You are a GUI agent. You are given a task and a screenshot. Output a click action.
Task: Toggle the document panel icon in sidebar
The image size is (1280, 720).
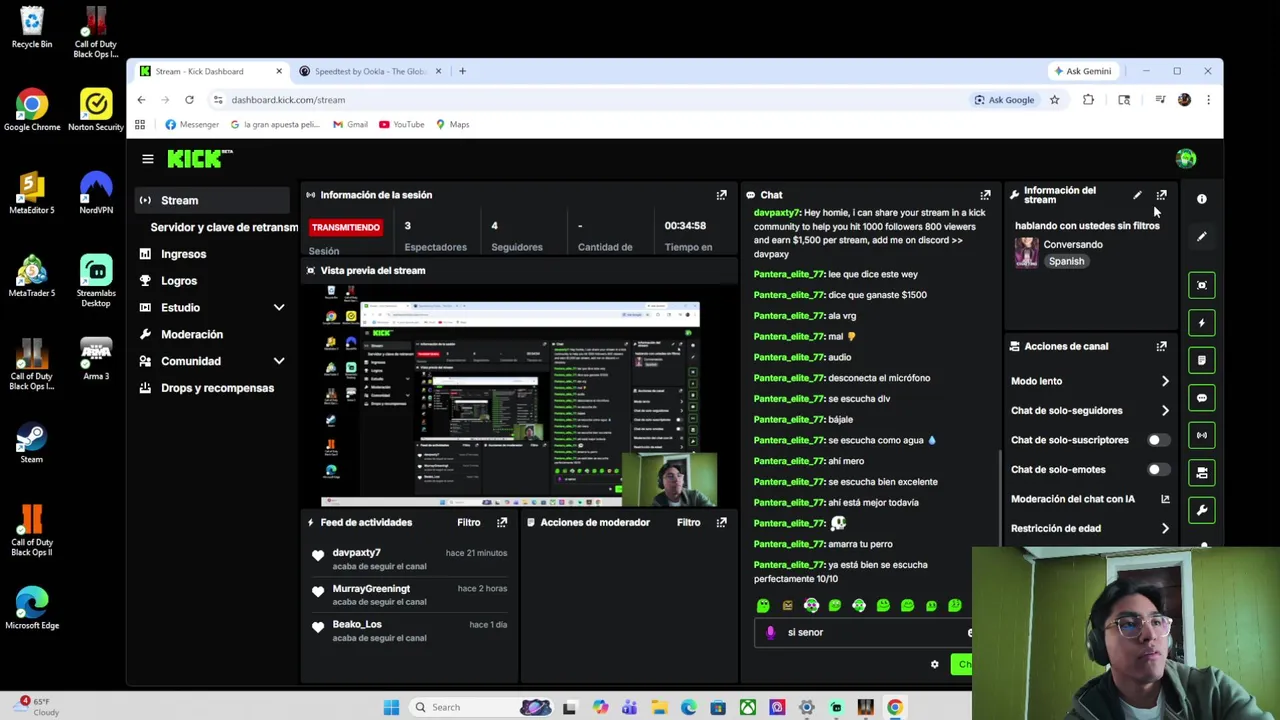(1202, 360)
